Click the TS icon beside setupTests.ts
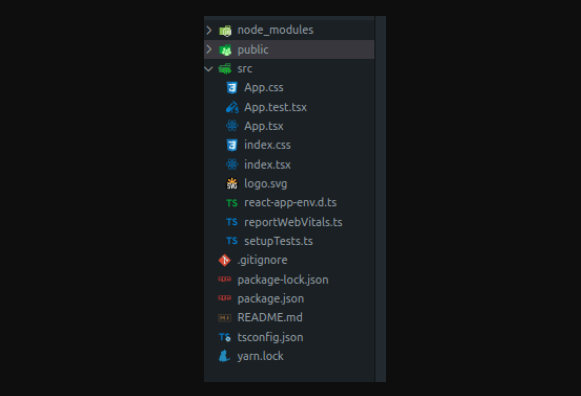The width and height of the screenshot is (581, 396). (232, 241)
